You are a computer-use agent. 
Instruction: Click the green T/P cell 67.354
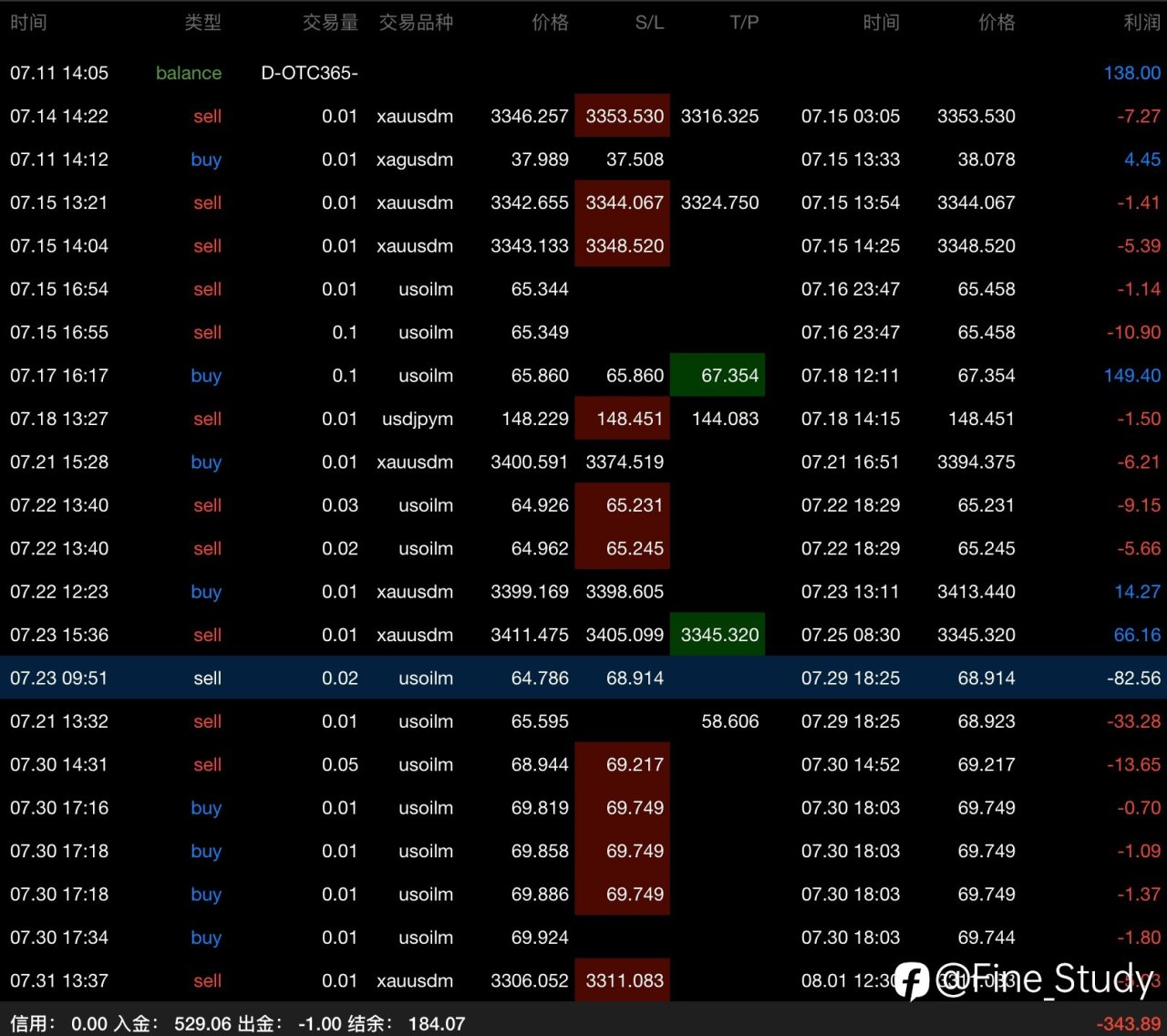point(718,375)
